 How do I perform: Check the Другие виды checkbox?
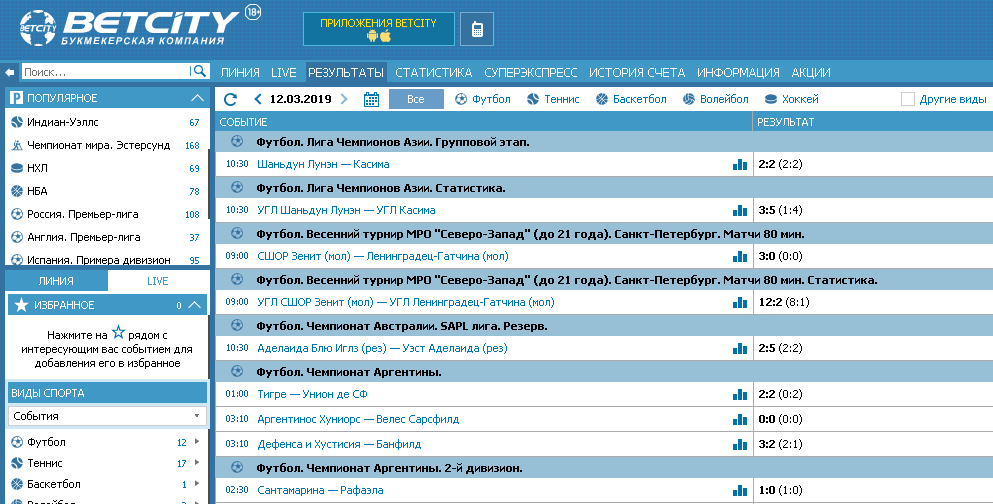(x=908, y=99)
